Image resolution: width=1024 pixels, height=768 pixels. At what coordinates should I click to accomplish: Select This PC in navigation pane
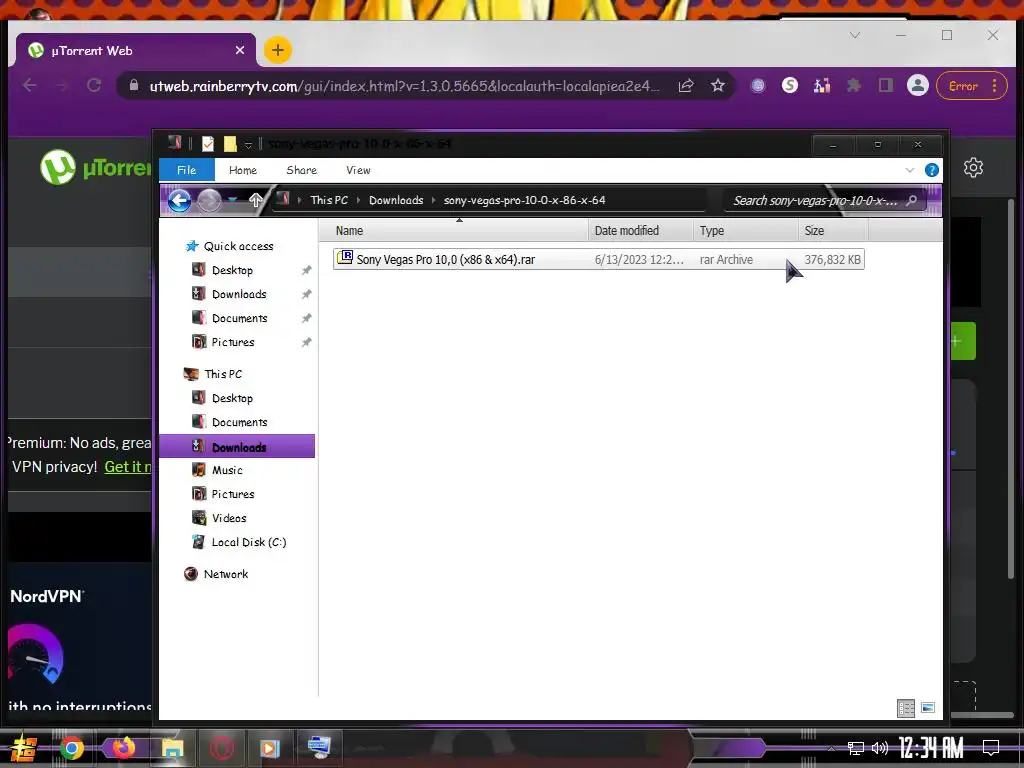tap(223, 374)
